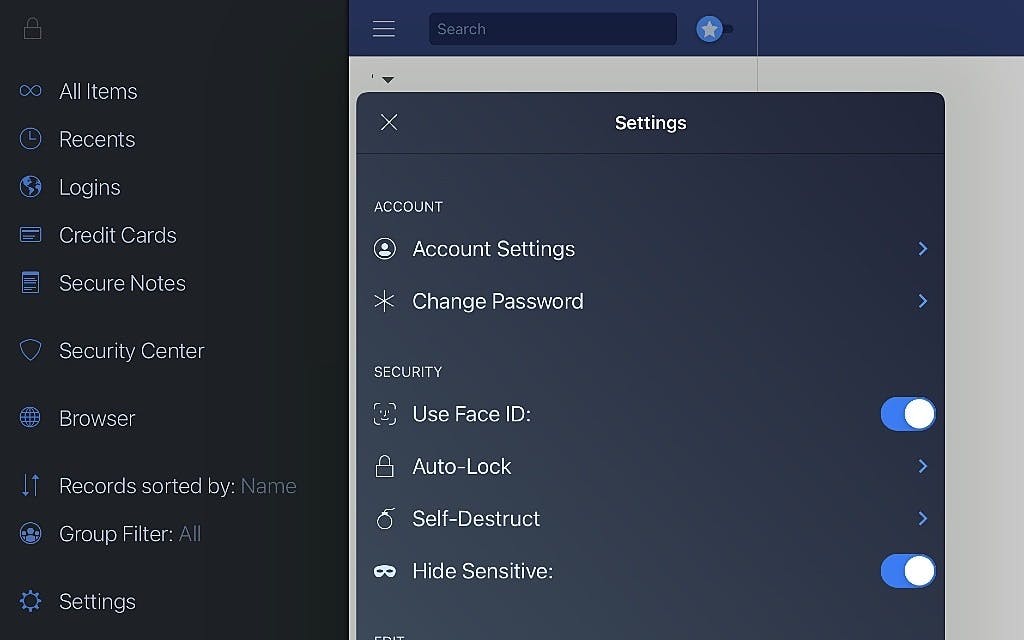Click the Recents clock icon

[x=31, y=139]
